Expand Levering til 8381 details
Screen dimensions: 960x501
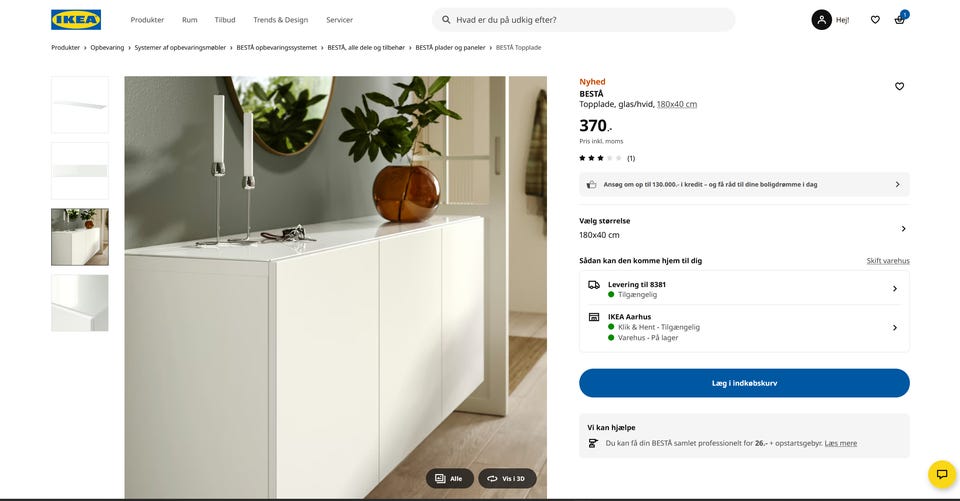(x=744, y=288)
